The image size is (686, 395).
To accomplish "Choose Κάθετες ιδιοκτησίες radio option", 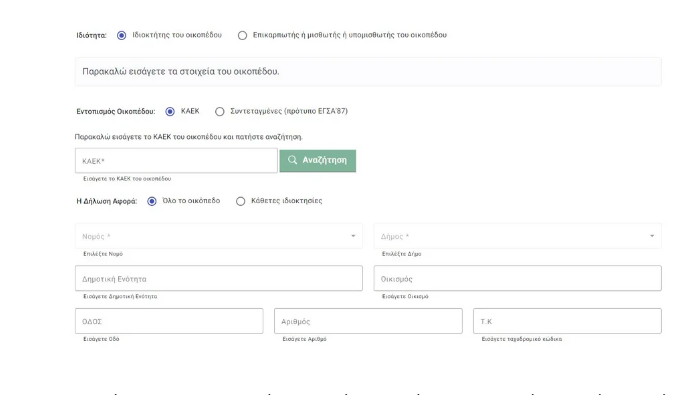I will tap(241, 201).
